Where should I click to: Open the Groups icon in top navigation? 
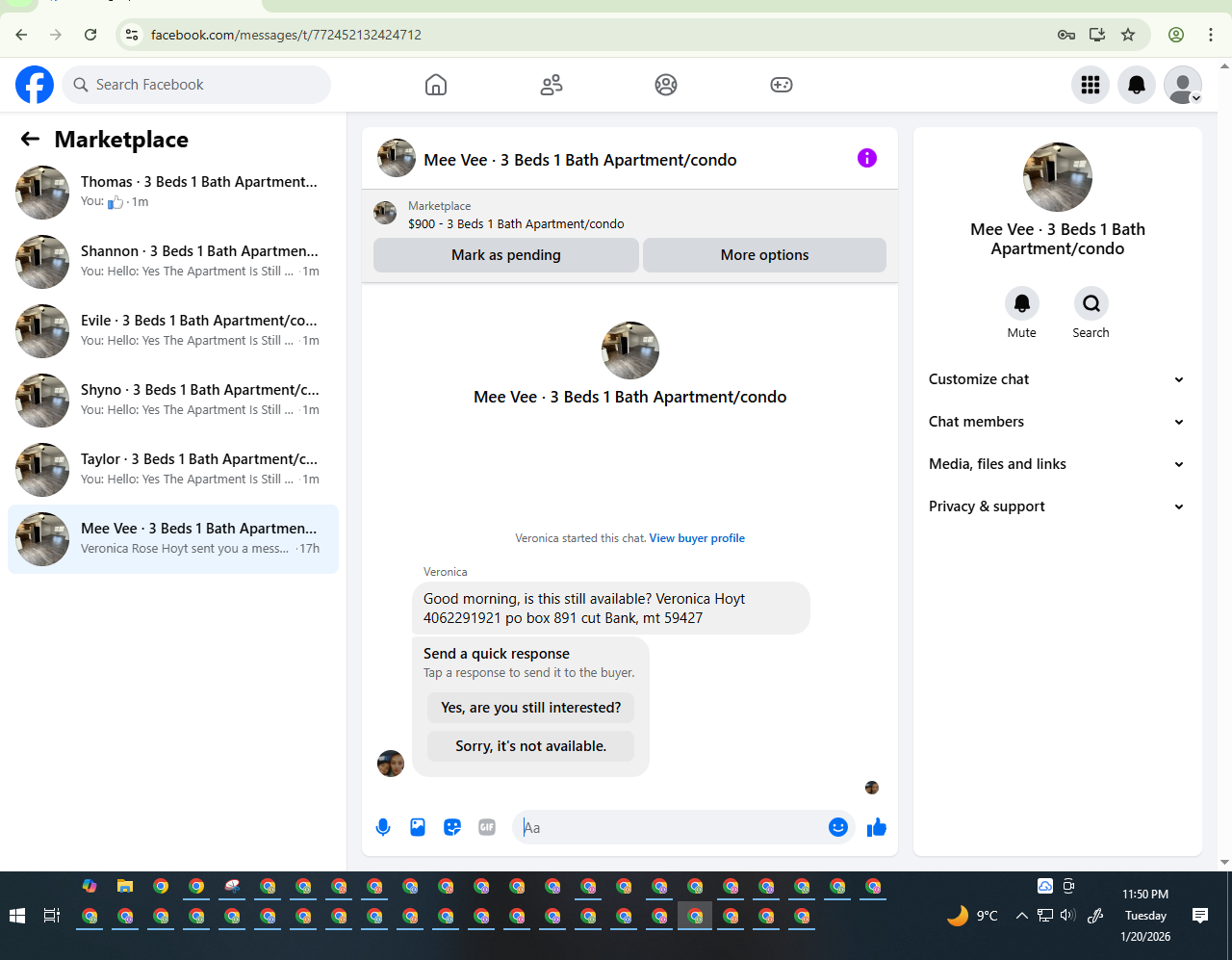pos(666,85)
